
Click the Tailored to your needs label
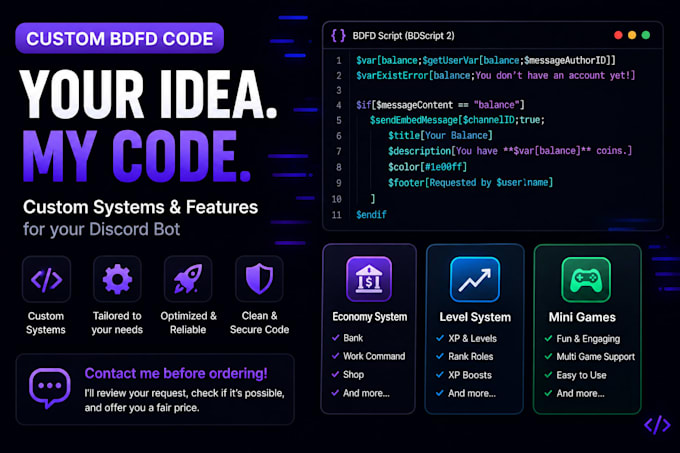coord(117,323)
